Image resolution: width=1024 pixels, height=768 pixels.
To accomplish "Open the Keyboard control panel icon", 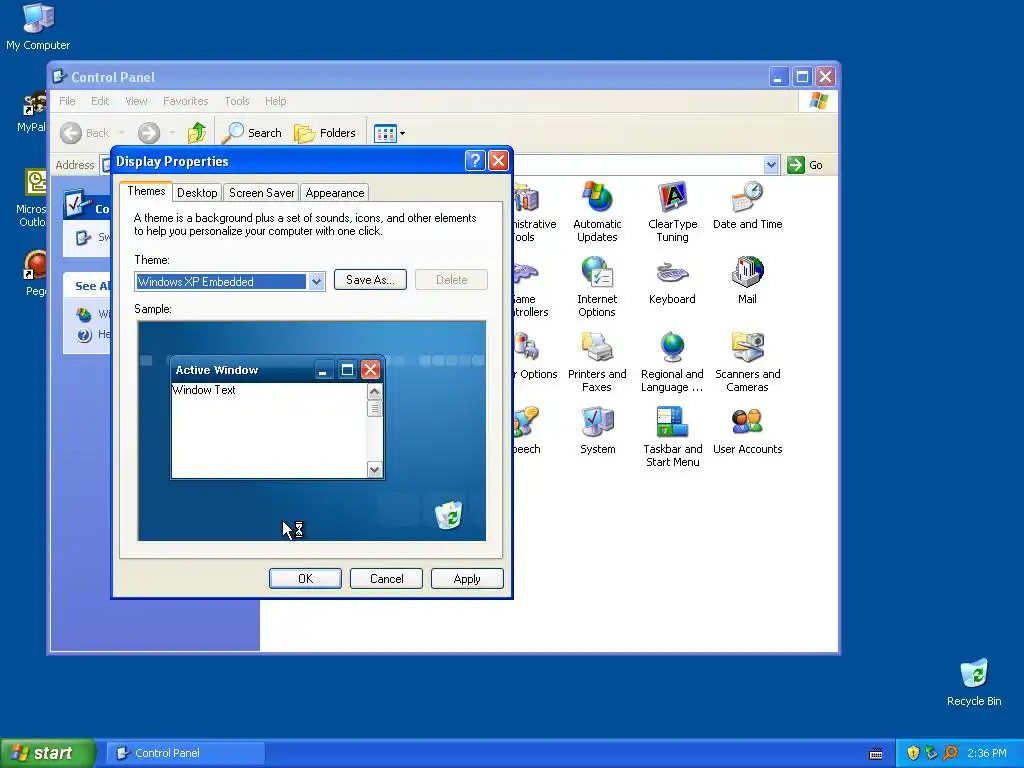I will (x=672, y=281).
